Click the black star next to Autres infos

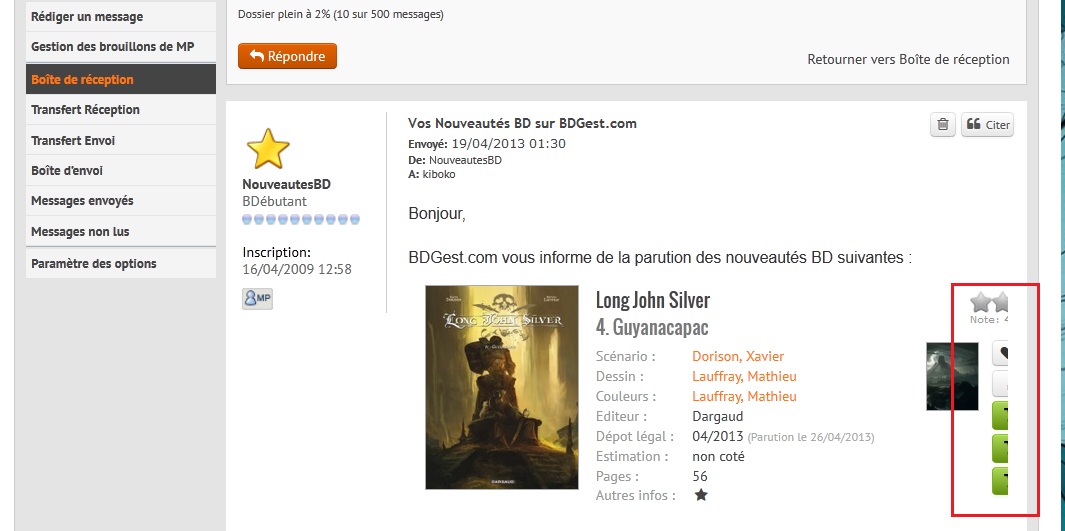pyautogui.click(x=701, y=496)
